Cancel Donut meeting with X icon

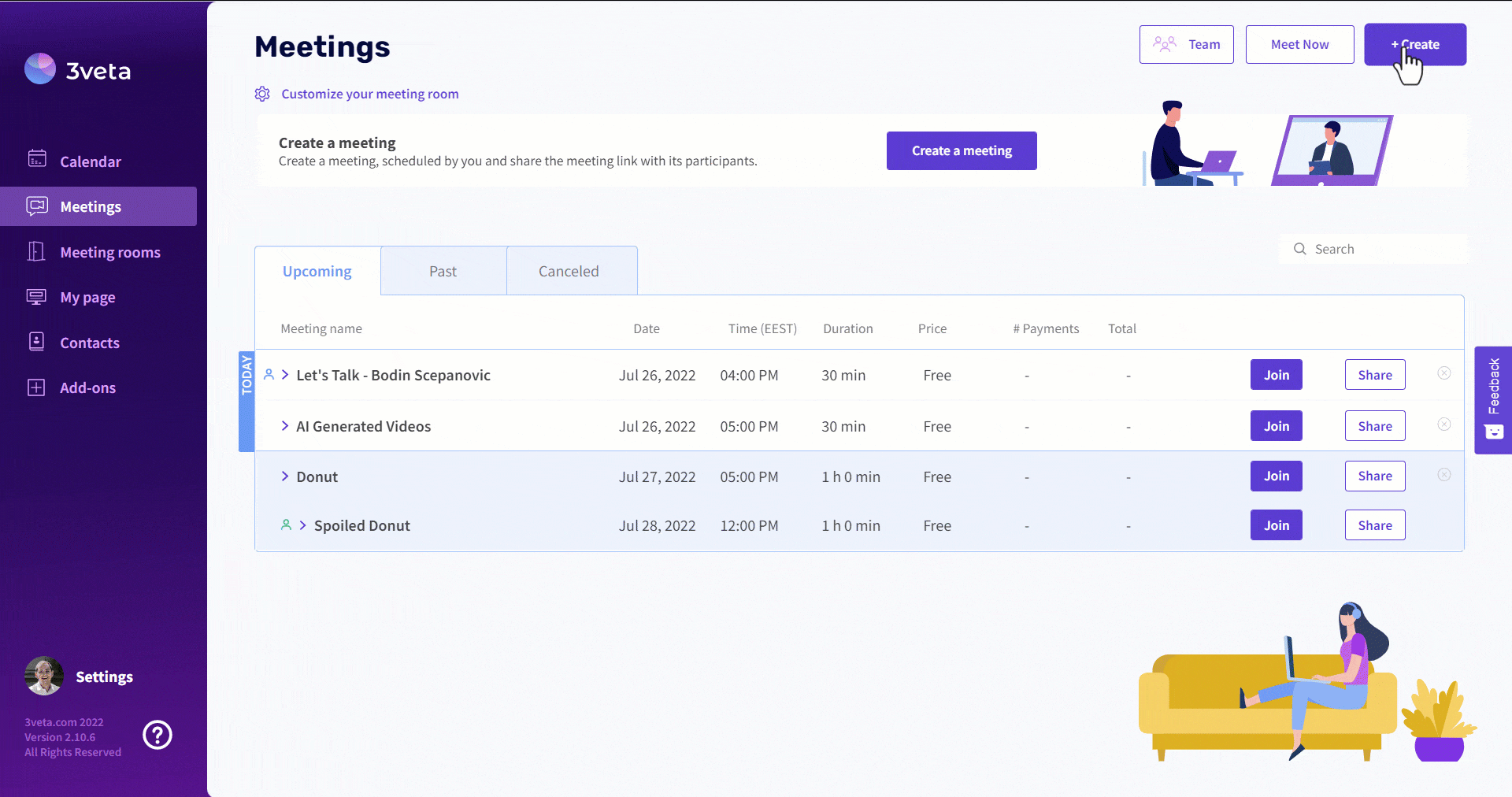pyautogui.click(x=1444, y=475)
